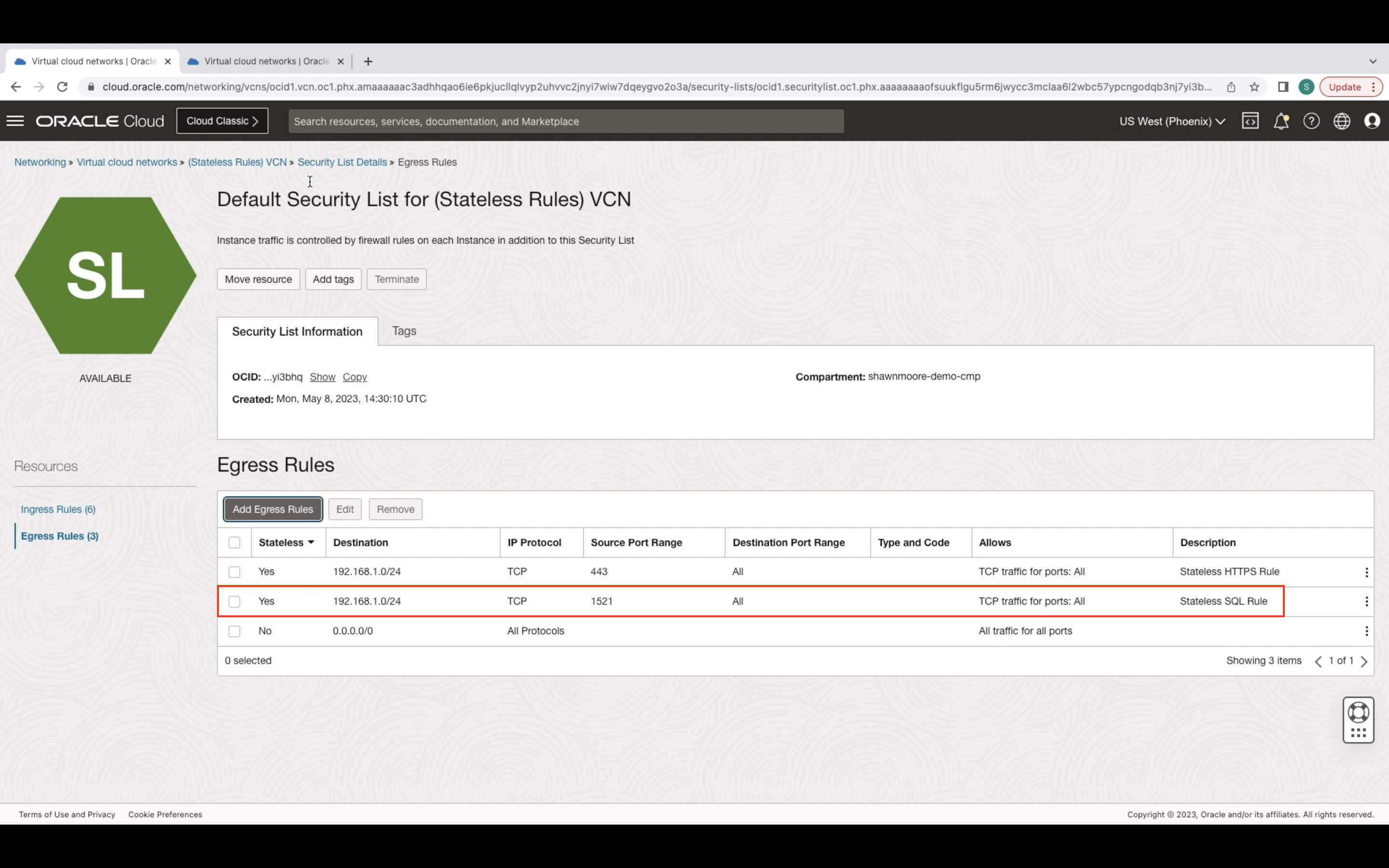Open the support lifebuoy widget

pos(1358,713)
